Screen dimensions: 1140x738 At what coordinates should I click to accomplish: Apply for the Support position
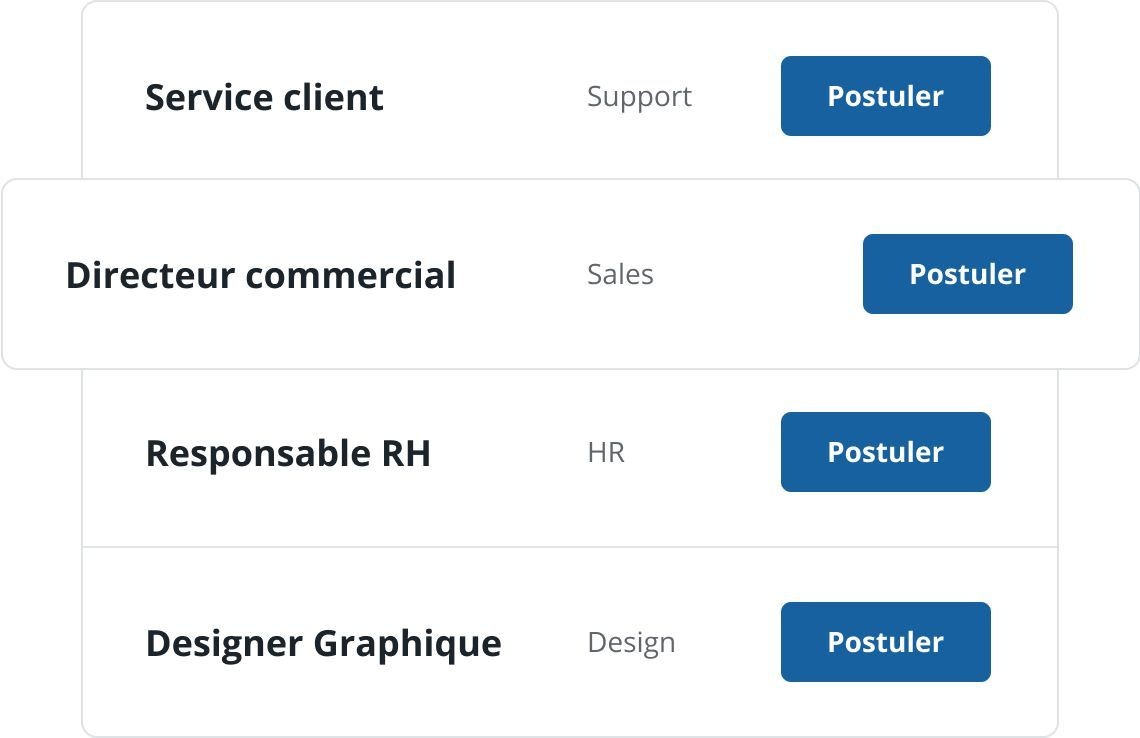885,96
